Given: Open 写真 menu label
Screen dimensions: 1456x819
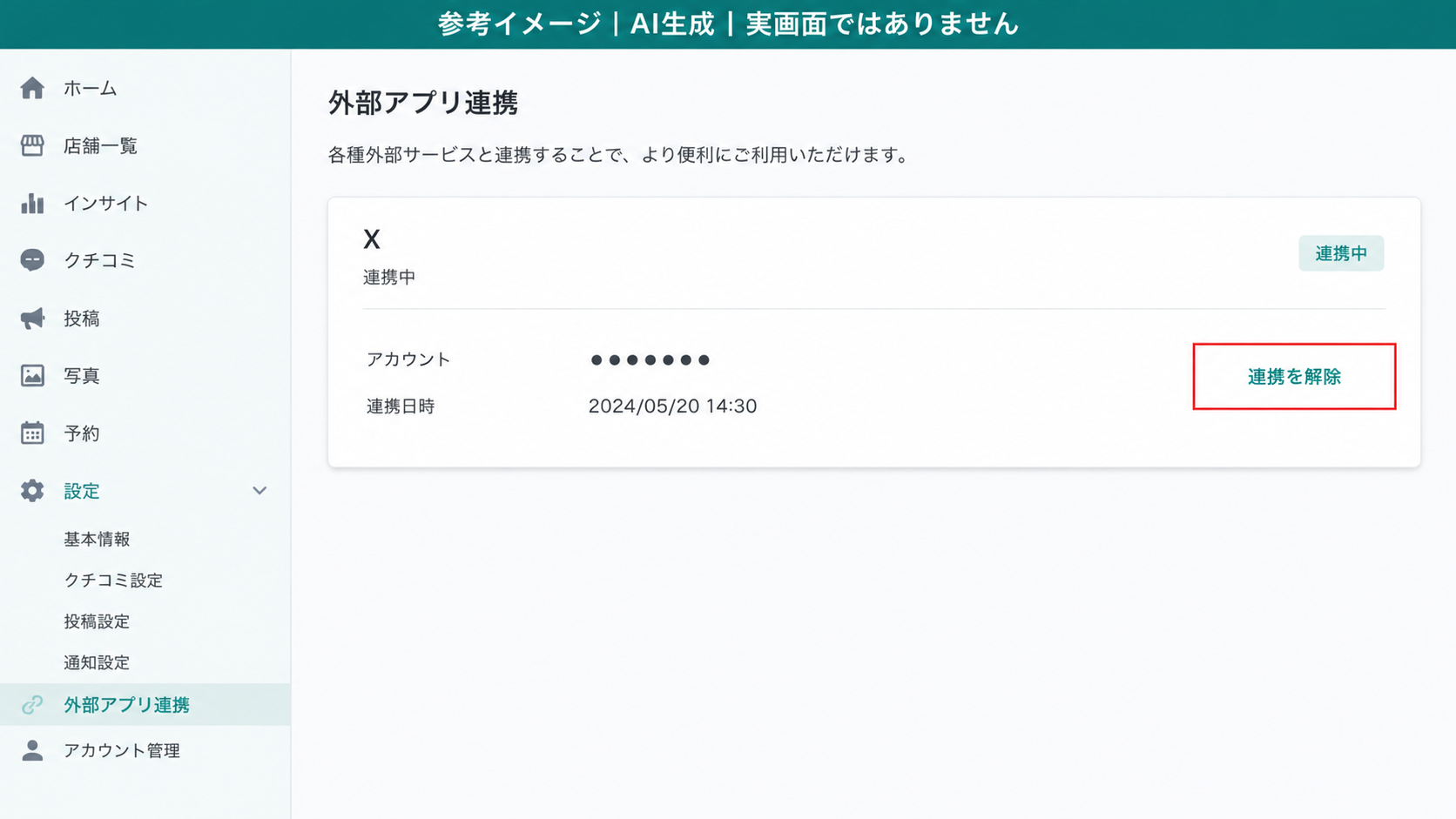Looking at the screenshot, I should pos(82,375).
